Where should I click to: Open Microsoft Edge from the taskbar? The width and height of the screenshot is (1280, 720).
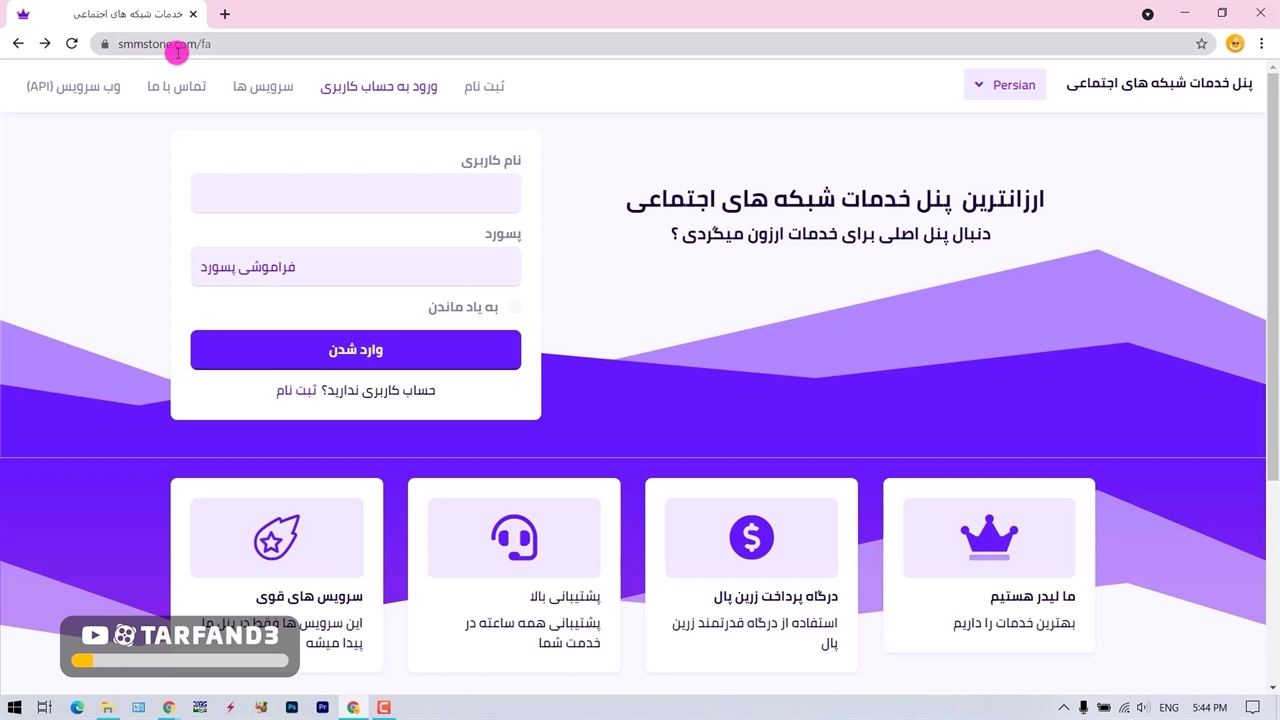(x=77, y=708)
